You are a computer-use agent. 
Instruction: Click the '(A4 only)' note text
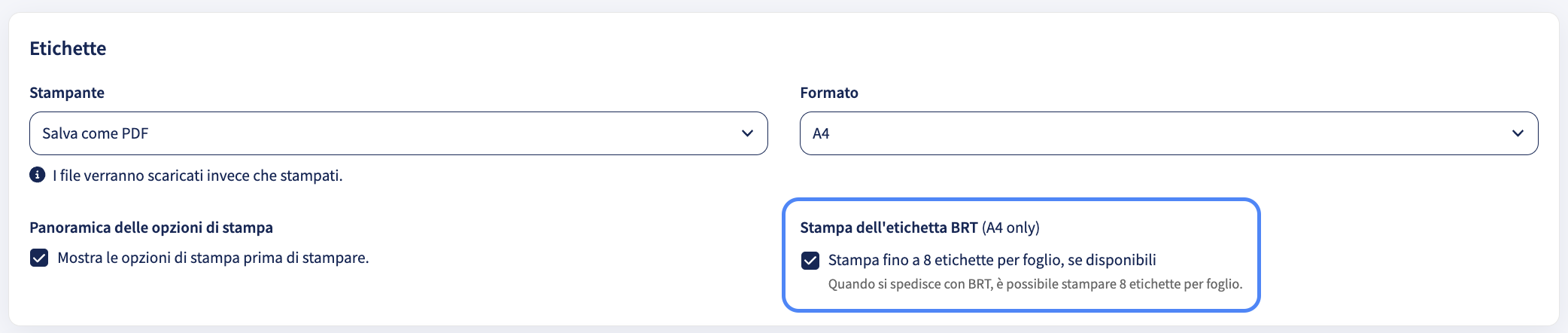click(x=1010, y=228)
